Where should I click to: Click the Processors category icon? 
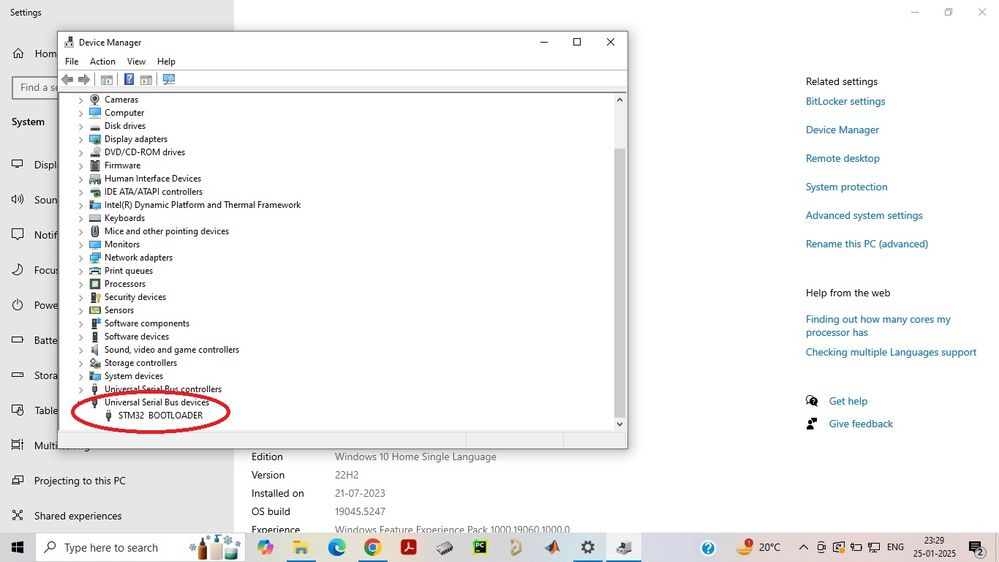pyautogui.click(x=95, y=284)
